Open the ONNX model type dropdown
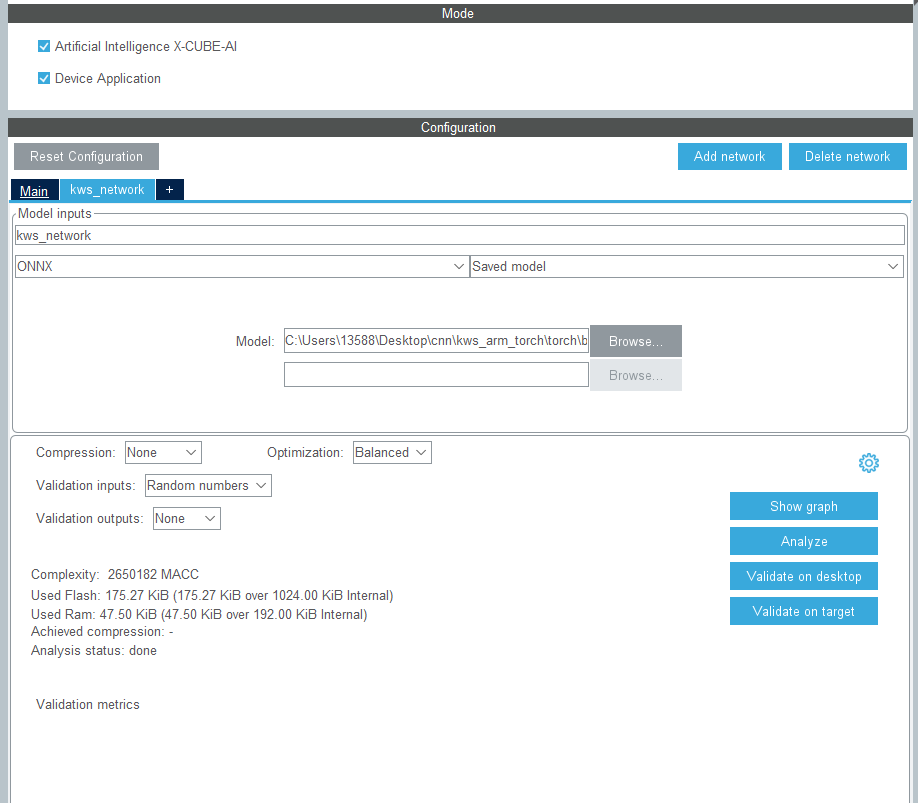Viewport: 918px width, 803px height. (242, 266)
